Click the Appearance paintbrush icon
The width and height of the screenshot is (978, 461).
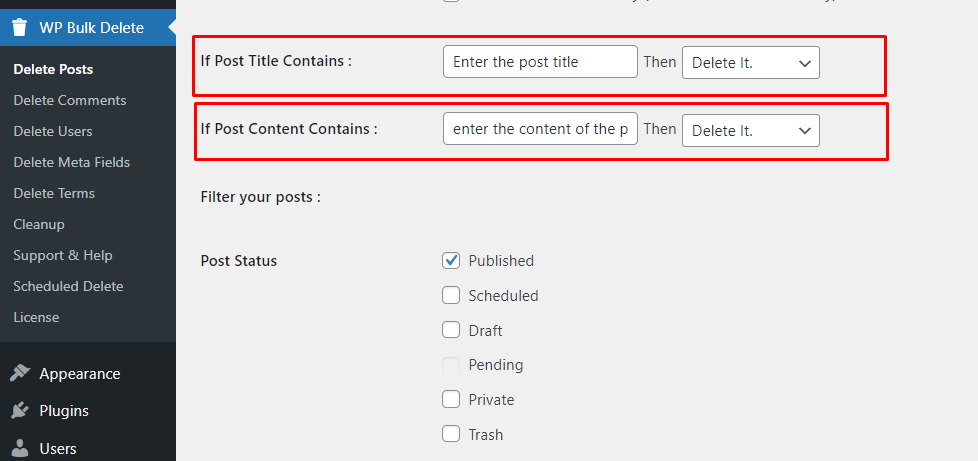20,374
